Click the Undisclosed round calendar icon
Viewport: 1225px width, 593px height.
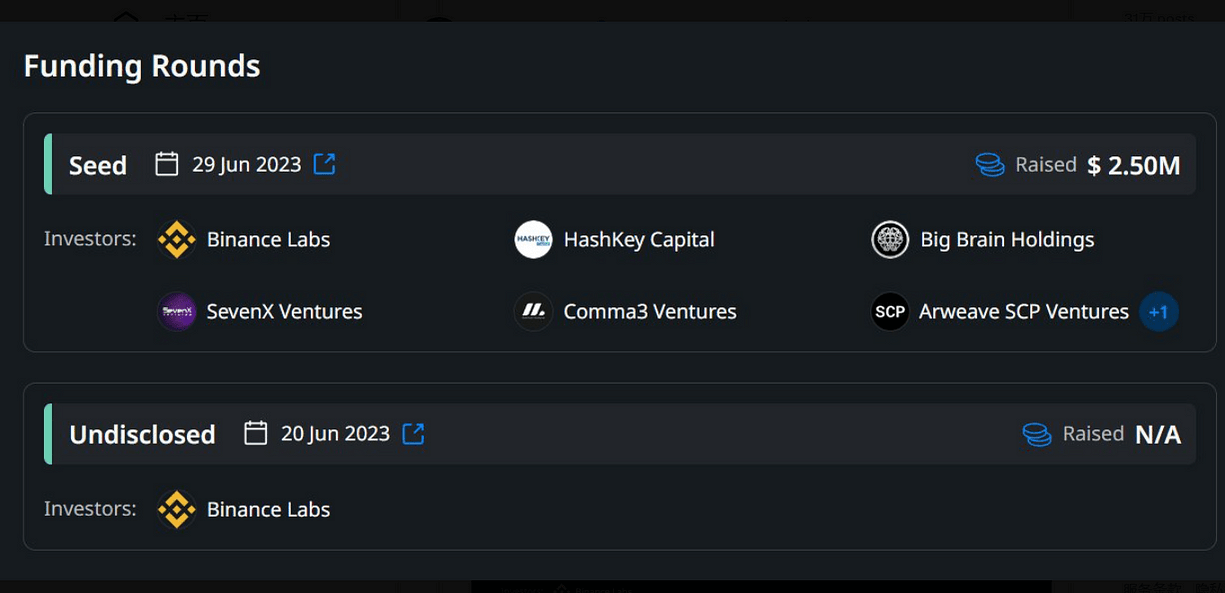tap(256, 433)
